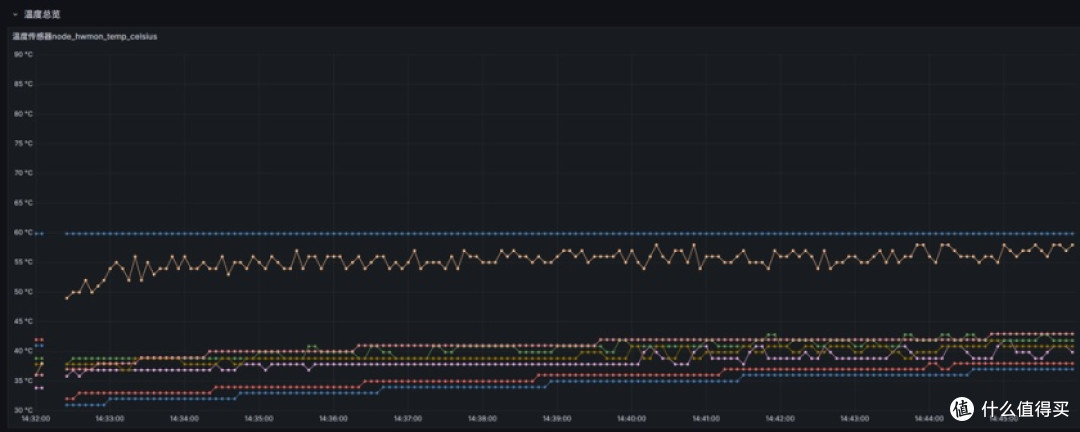Click the 70 °C y-axis label

(x=23, y=173)
